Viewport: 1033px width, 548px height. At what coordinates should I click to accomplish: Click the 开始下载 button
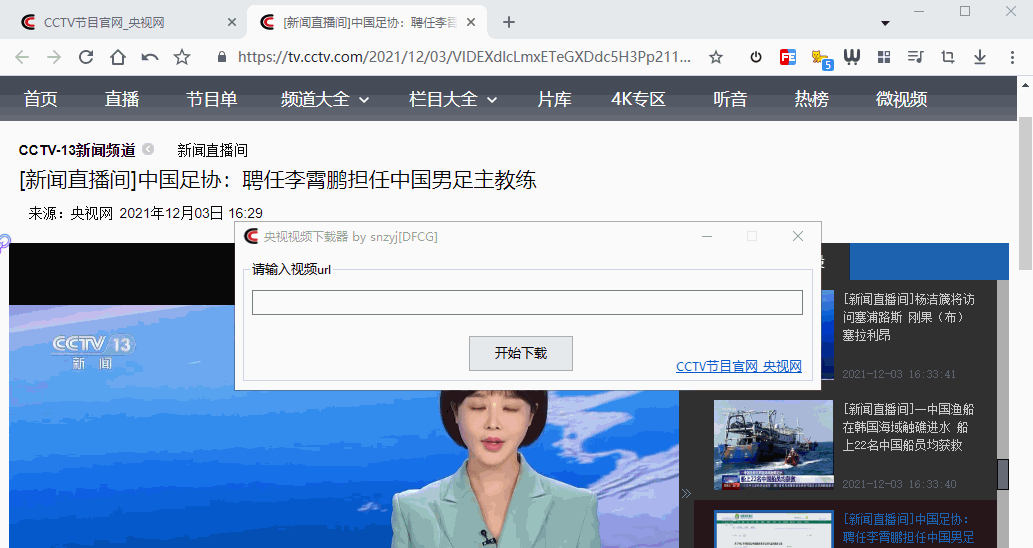click(521, 353)
